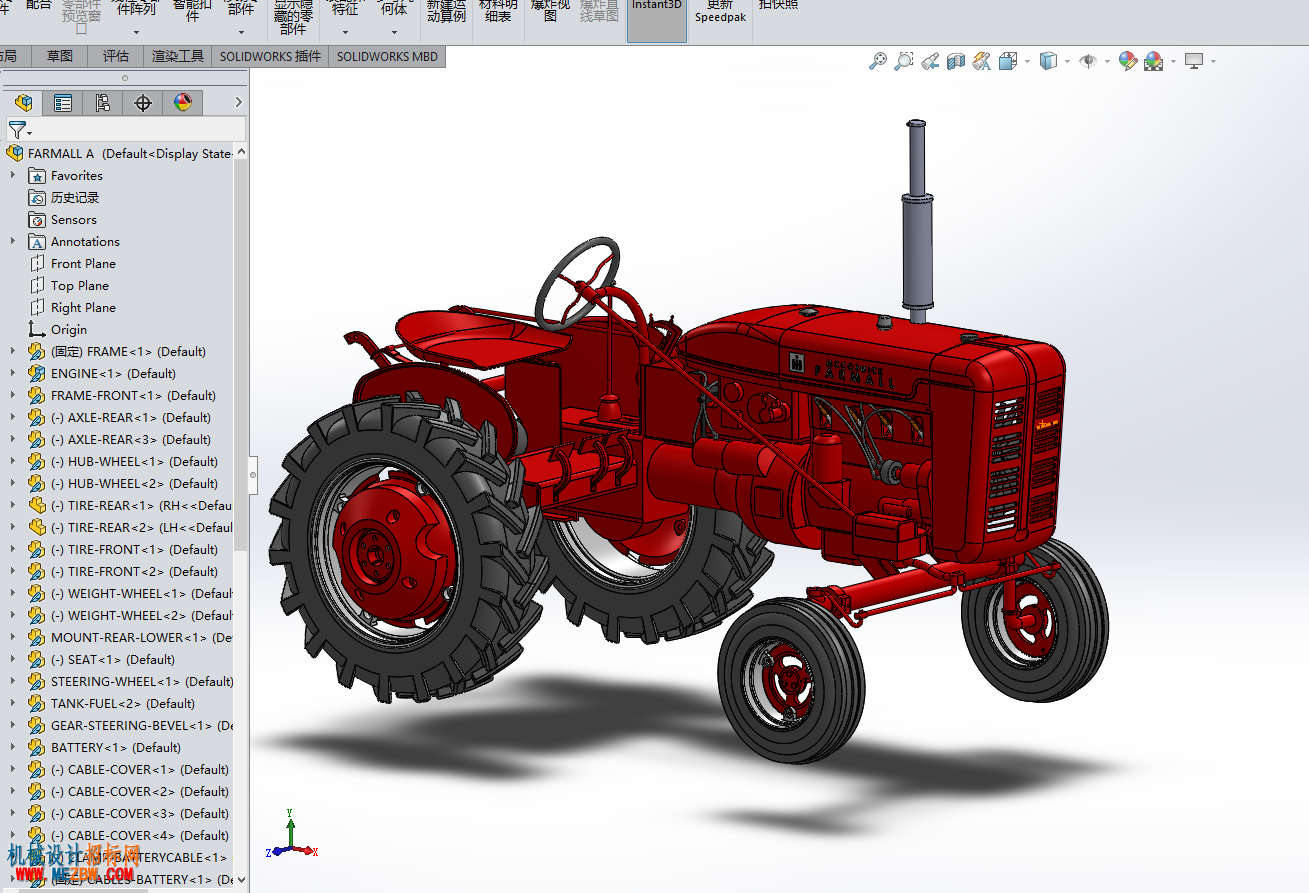Switch to PropertyManager tab icon
The width and height of the screenshot is (1309, 893).
pos(63,102)
